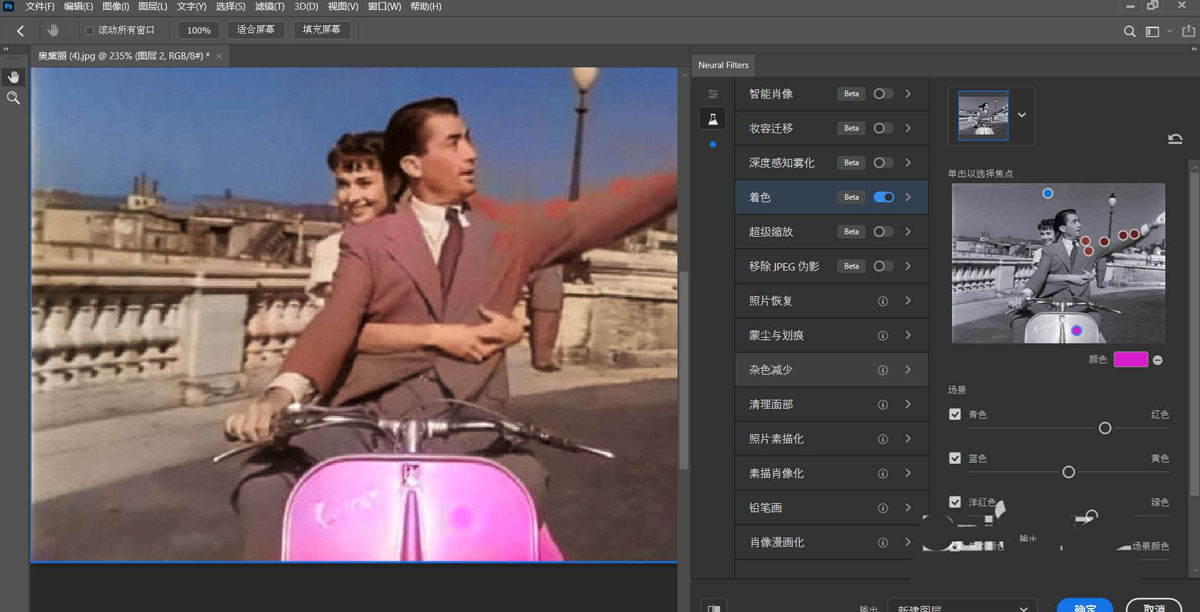
Task: Show all filters via sliders icon
Action: pos(713,93)
